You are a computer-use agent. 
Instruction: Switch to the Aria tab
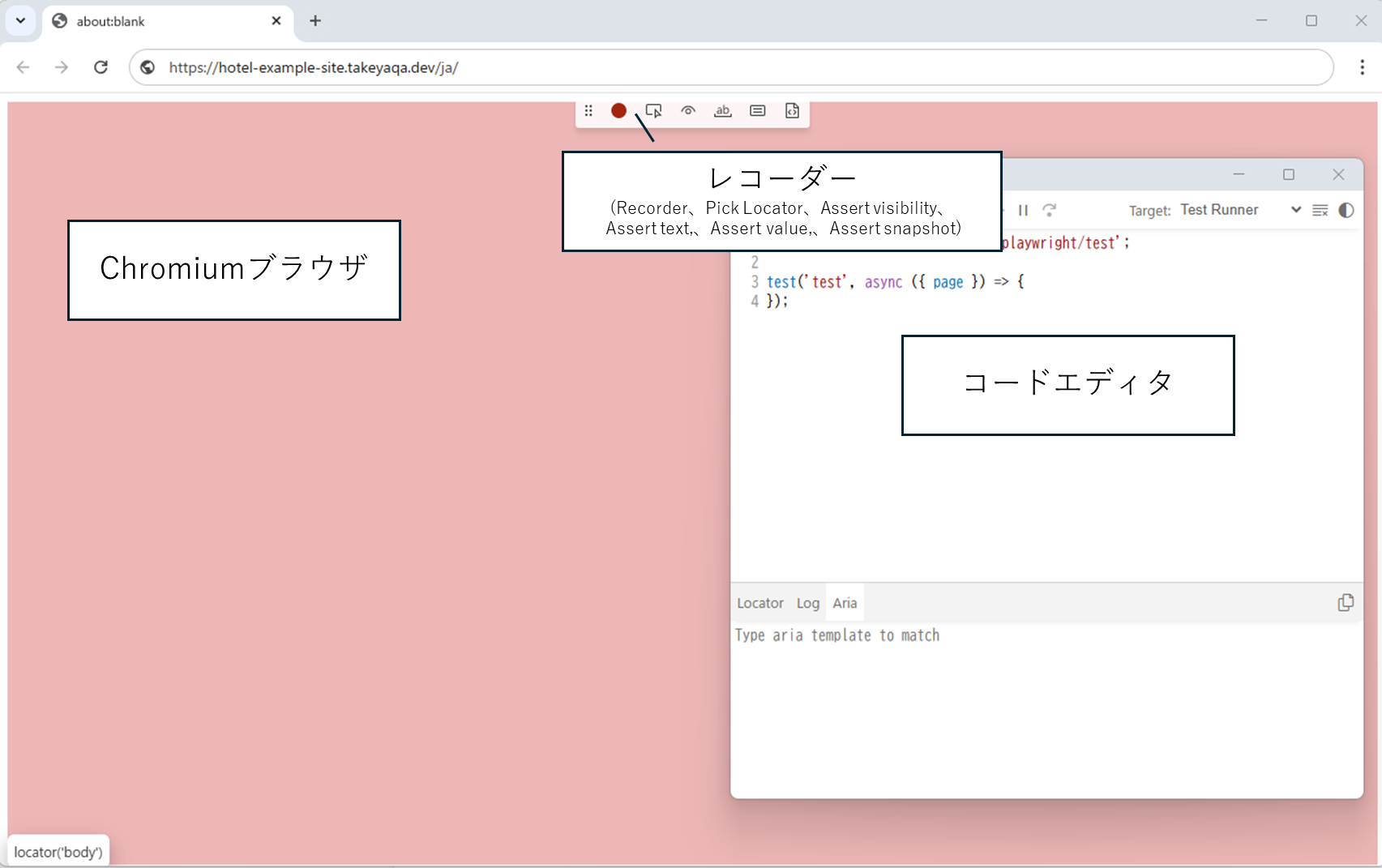[x=845, y=603]
